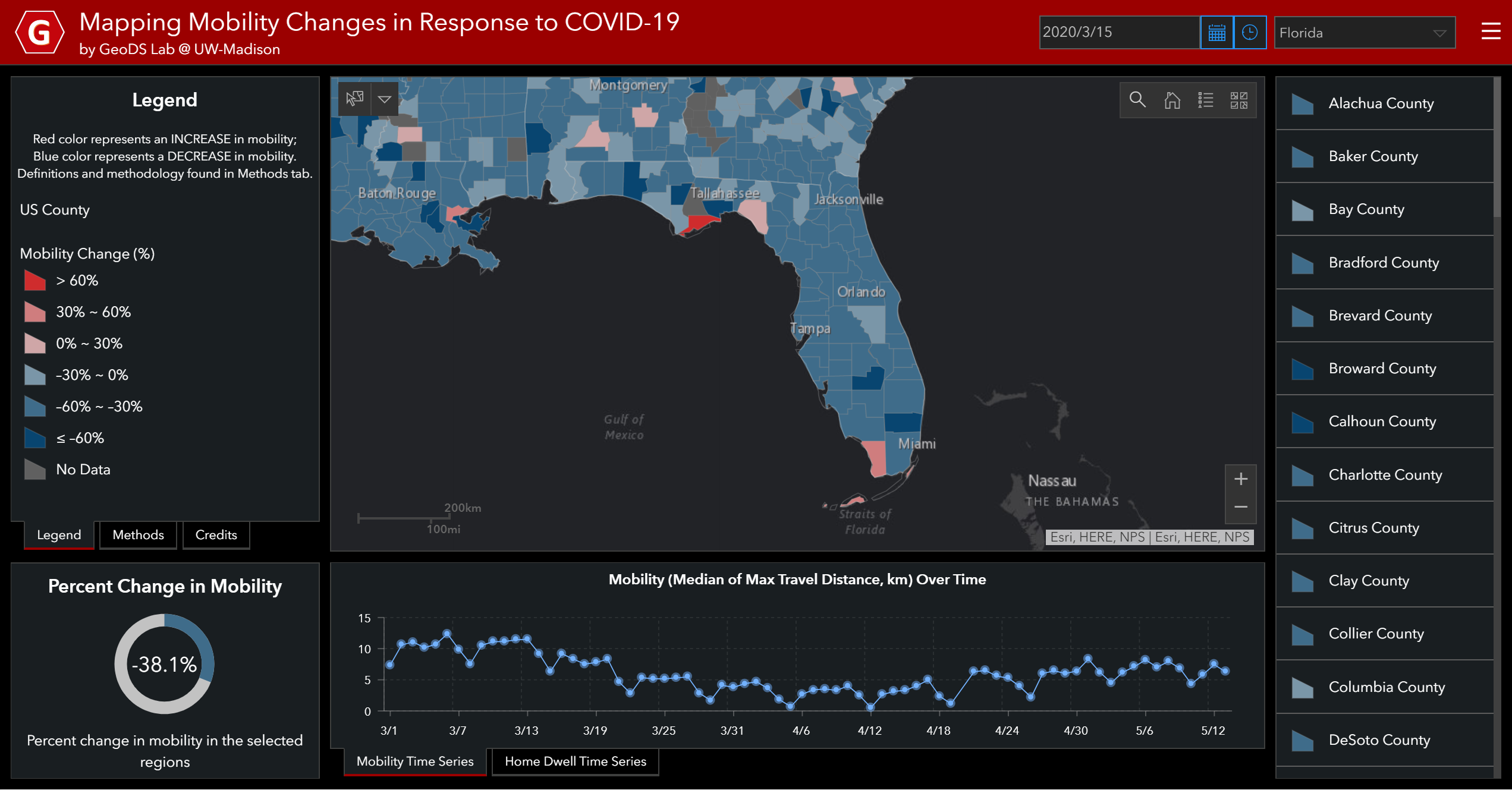Click the Miami label on map

pyautogui.click(x=916, y=443)
